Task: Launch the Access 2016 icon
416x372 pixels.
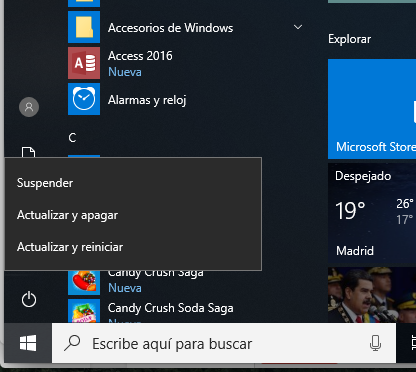Action: (84, 63)
